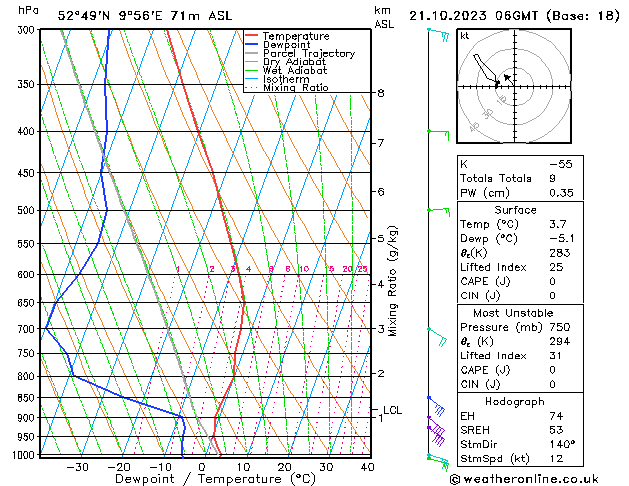Click the red Temperature legend line

pos(251,36)
